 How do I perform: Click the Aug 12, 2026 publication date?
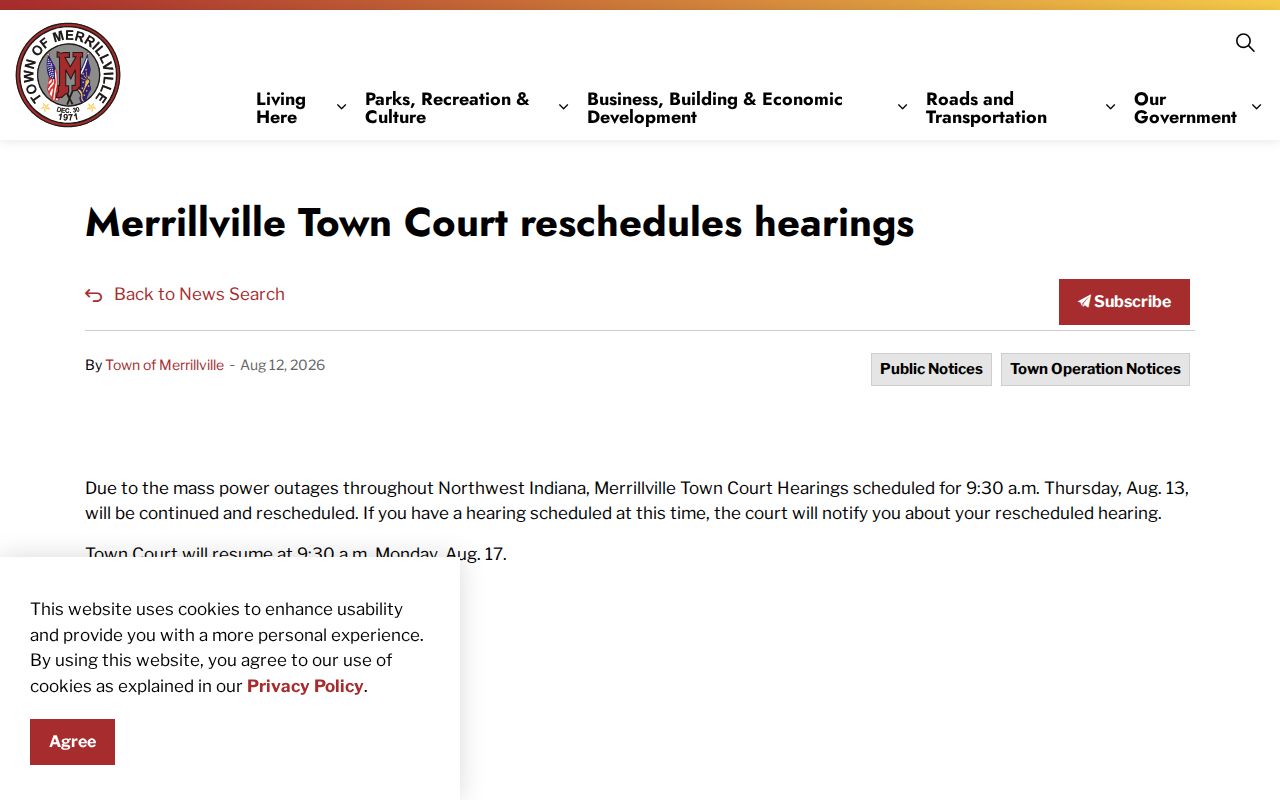(x=282, y=365)
